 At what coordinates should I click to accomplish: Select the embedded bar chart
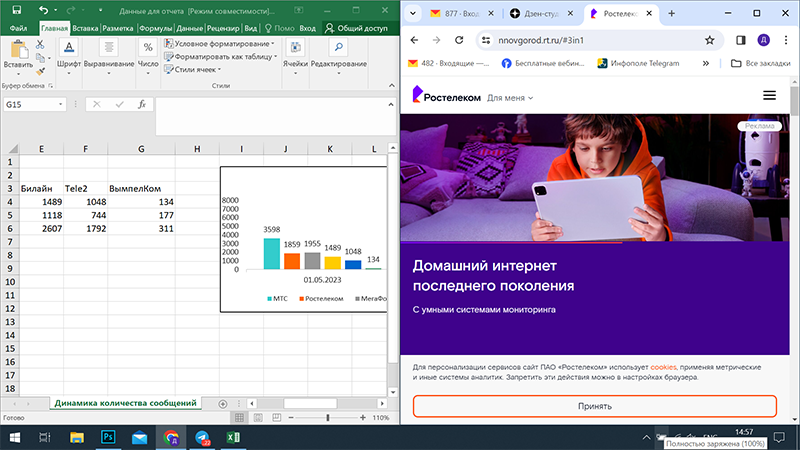tap(304, 239)
